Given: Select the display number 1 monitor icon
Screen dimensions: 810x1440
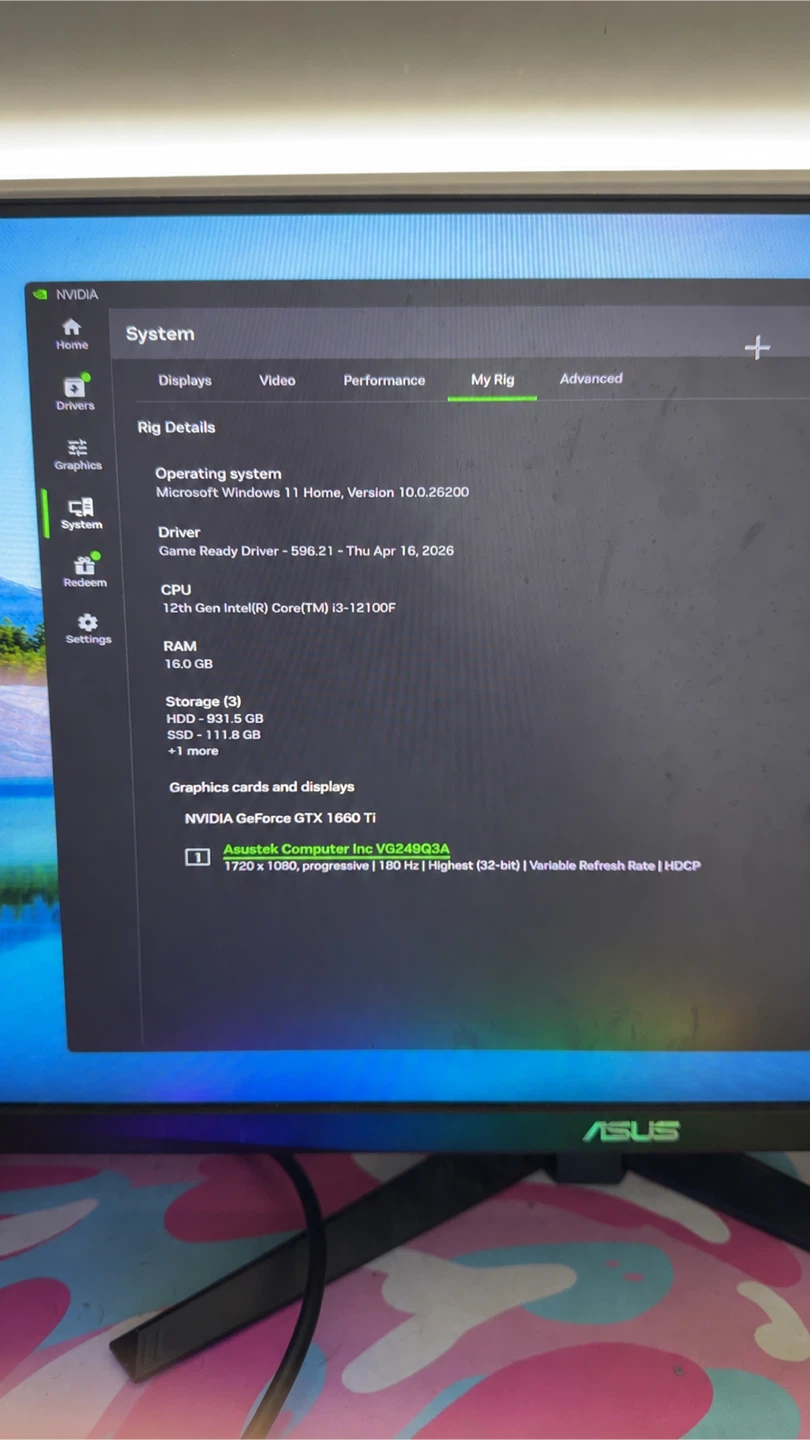Looking at the screenshot, I should coord(198,857).
